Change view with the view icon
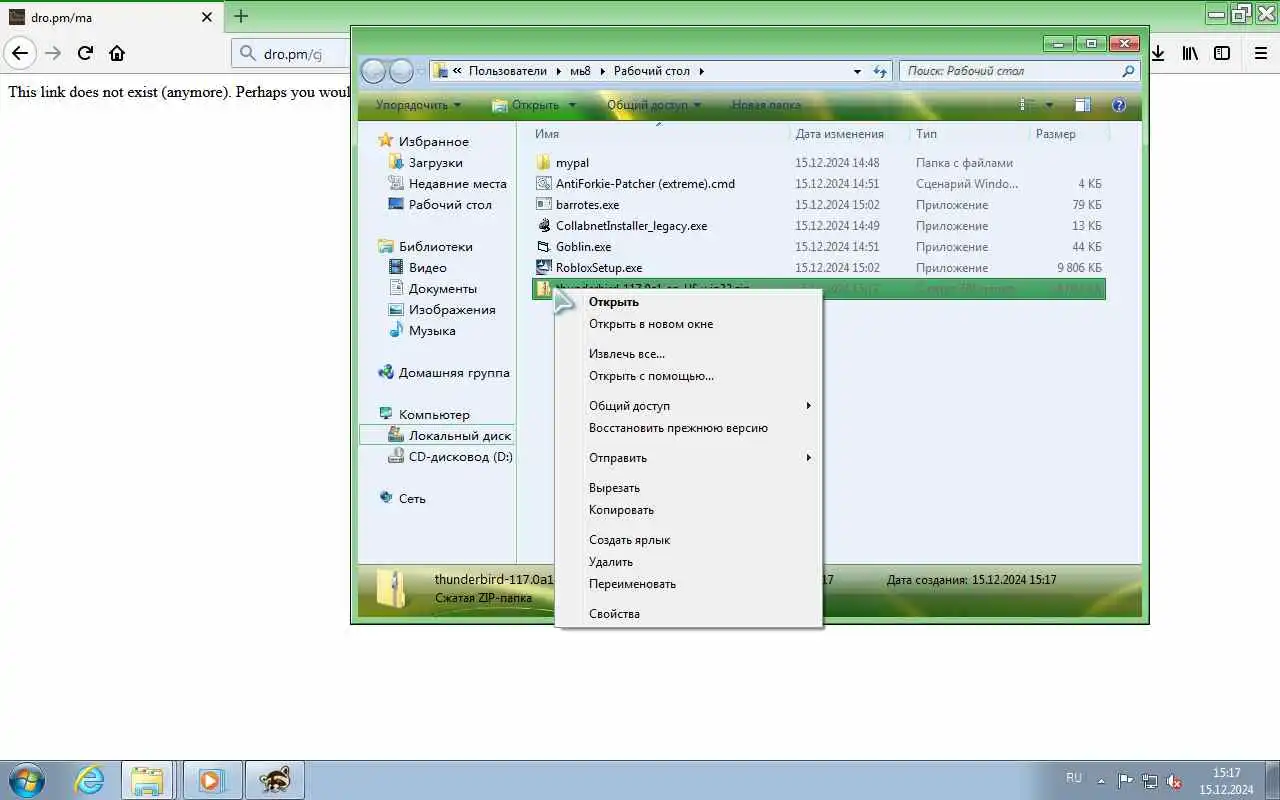This screenshot has width=1280, height=800. pos(1024,105)
